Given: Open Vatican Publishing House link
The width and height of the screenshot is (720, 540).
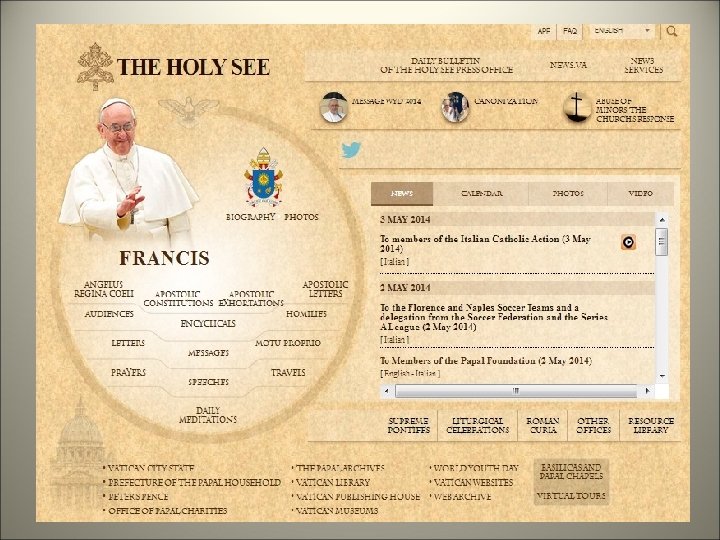Looking at the screenshot, I should pos(358,497).
